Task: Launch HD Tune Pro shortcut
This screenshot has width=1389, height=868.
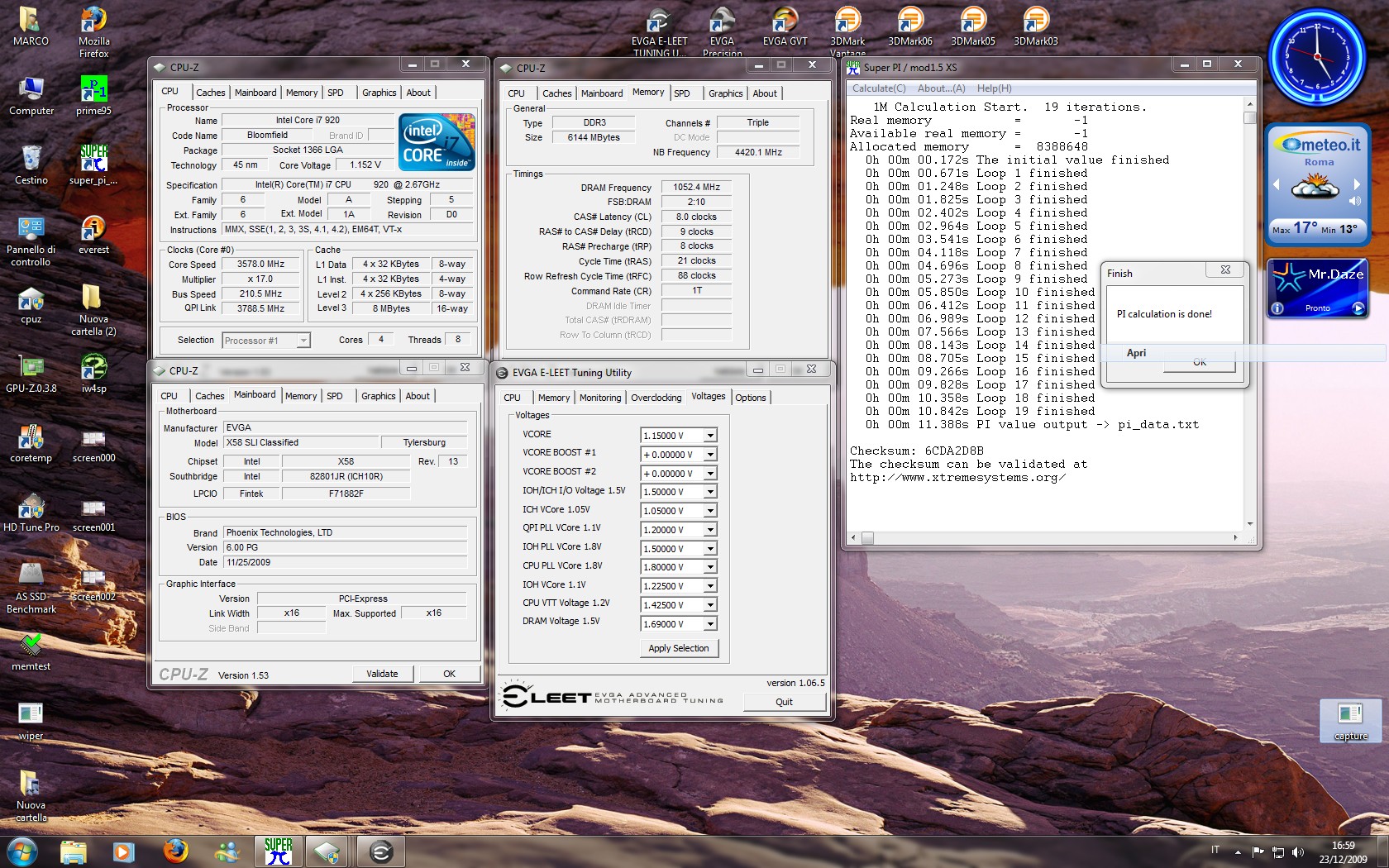Action: tap(31, 513)
